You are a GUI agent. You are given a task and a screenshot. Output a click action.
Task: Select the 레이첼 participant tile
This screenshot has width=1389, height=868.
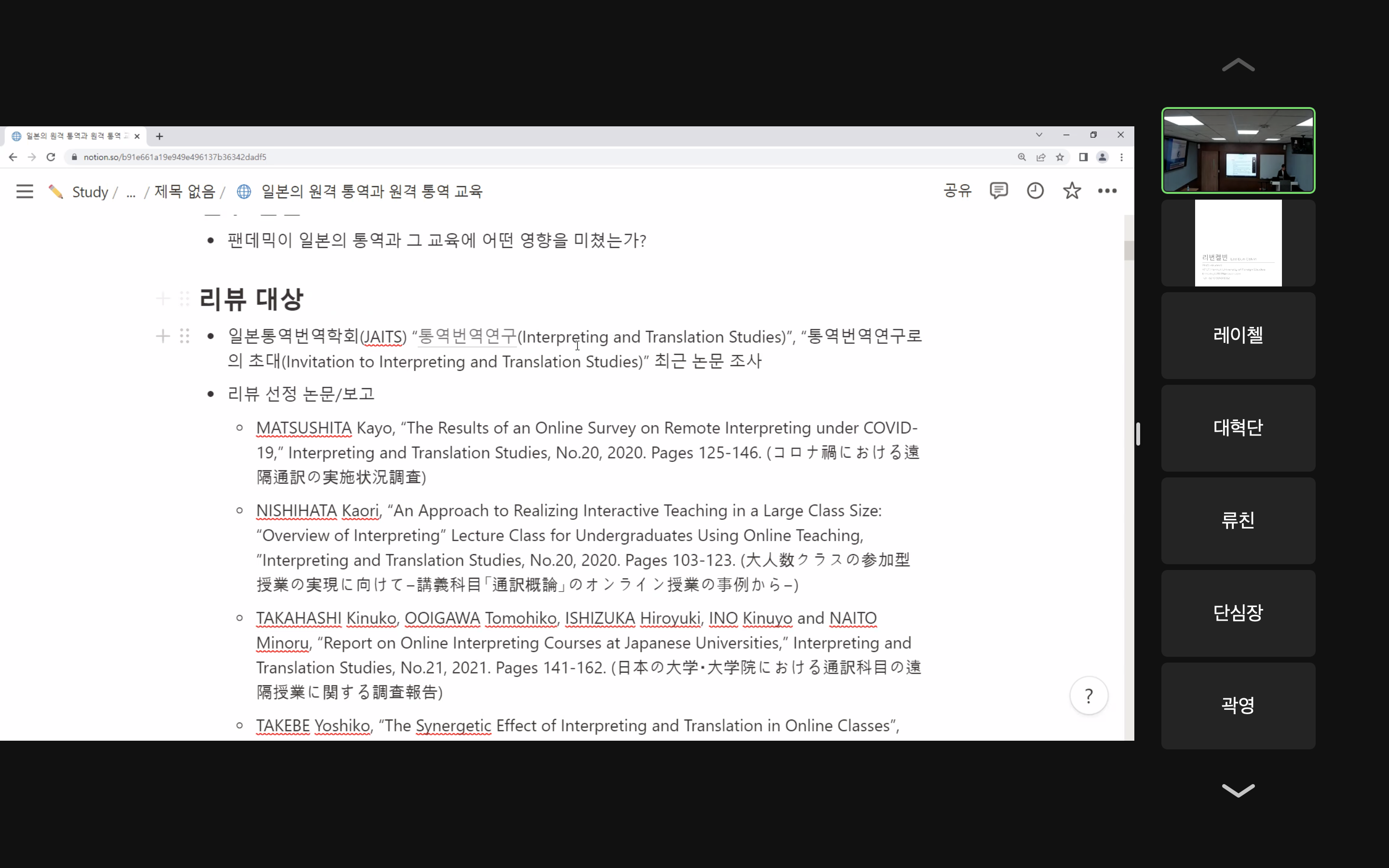point(1238,335)
